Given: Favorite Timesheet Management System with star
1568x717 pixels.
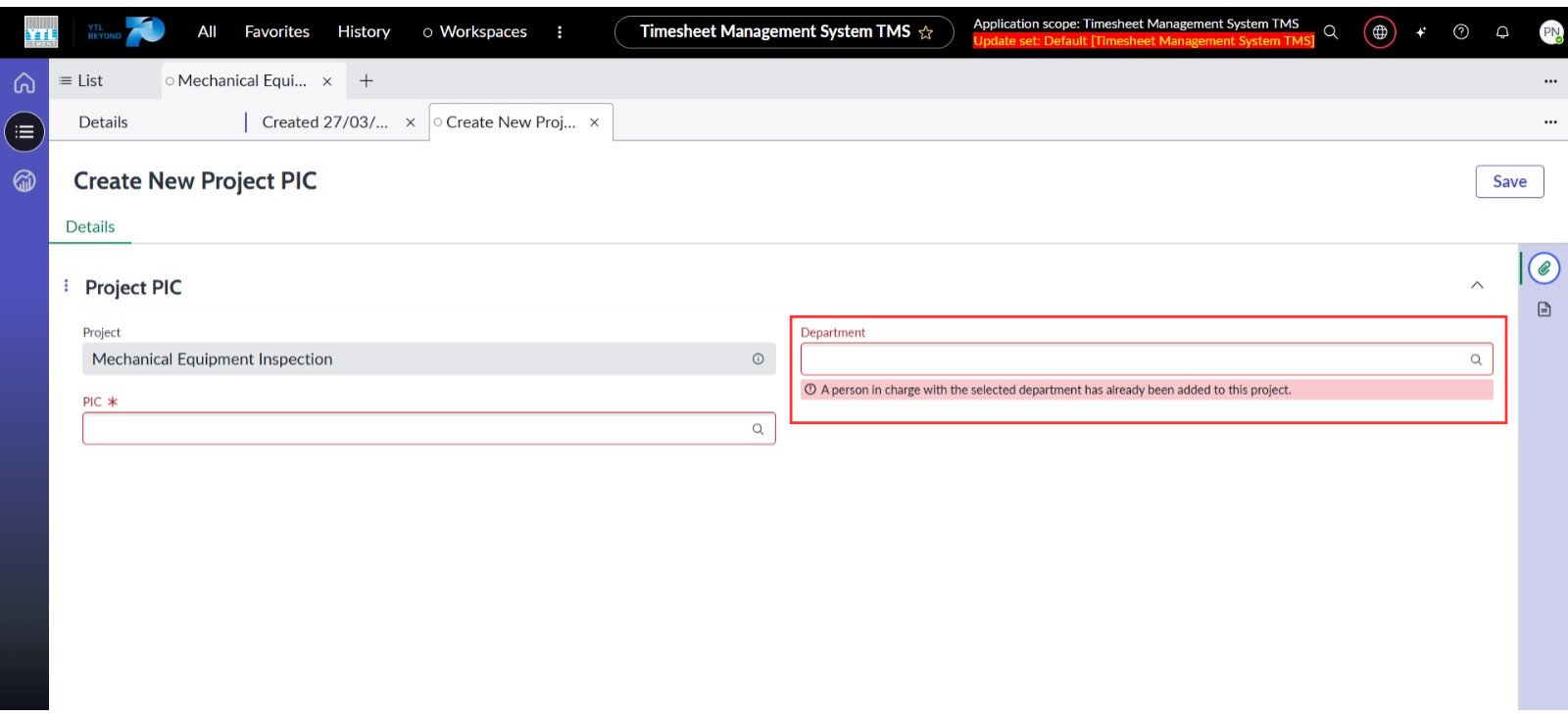Looking at the screenshot, I should click(x=926, y=32).
